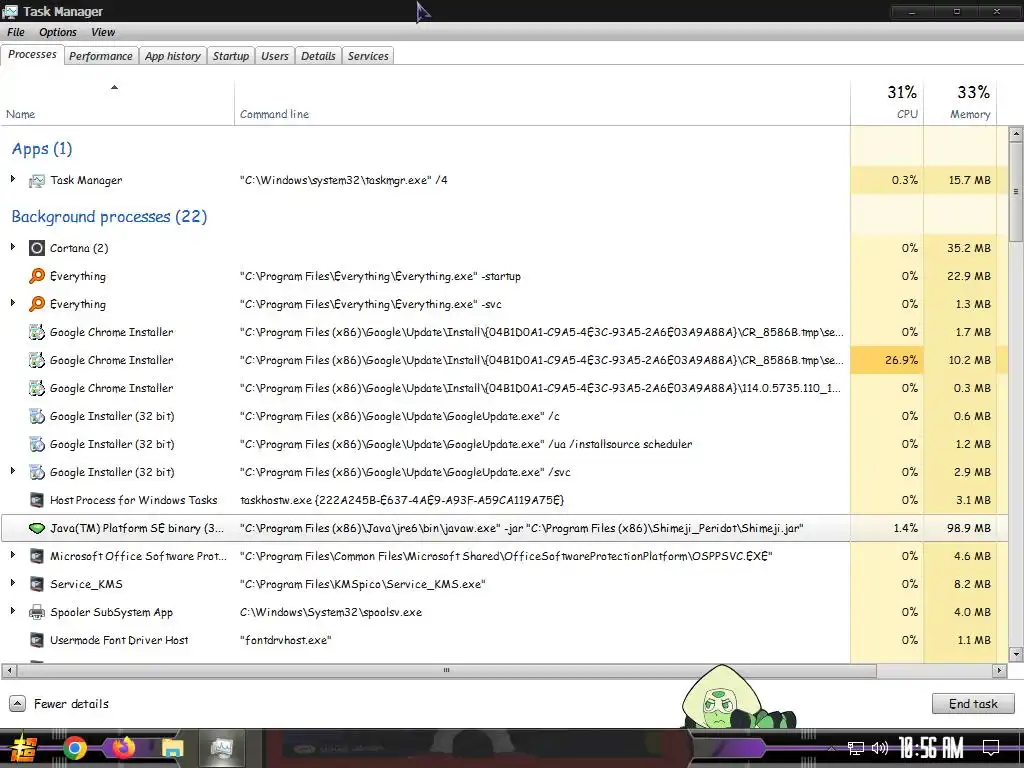Click the vertical scrollbar down arrow
The height and width of the screenshot is (768, 1024).
tap(1016, 654)
